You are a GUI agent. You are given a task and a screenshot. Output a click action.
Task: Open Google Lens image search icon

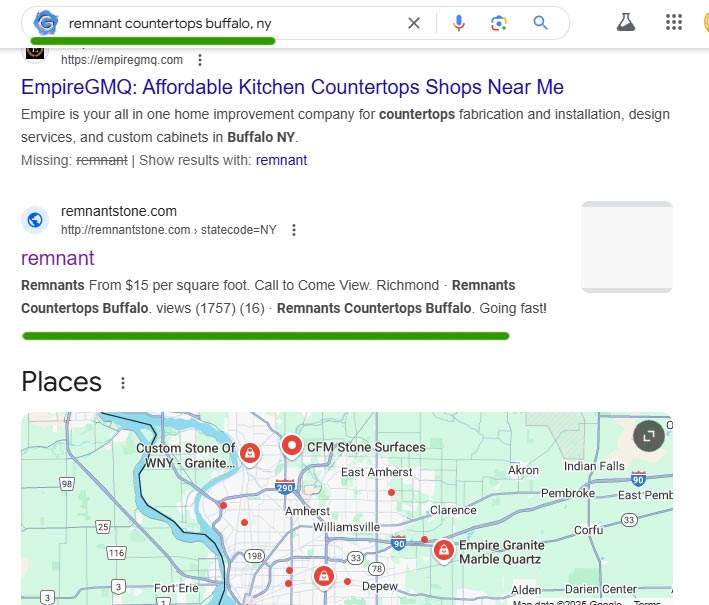click(499, 23)
